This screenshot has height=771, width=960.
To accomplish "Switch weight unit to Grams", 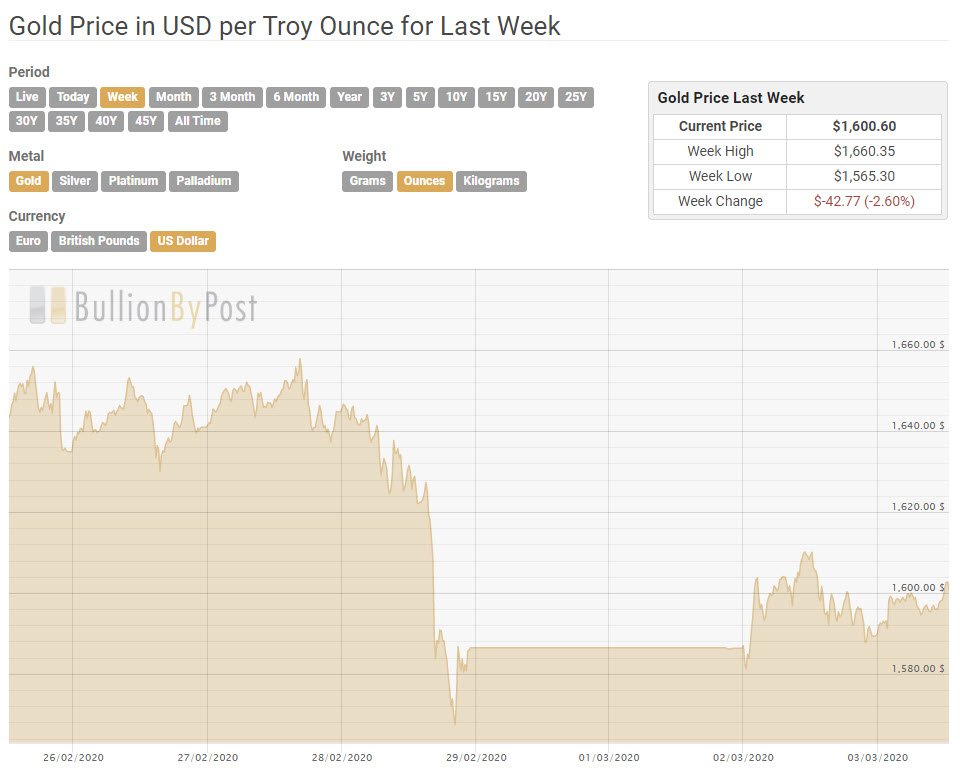I will [365, 181].
